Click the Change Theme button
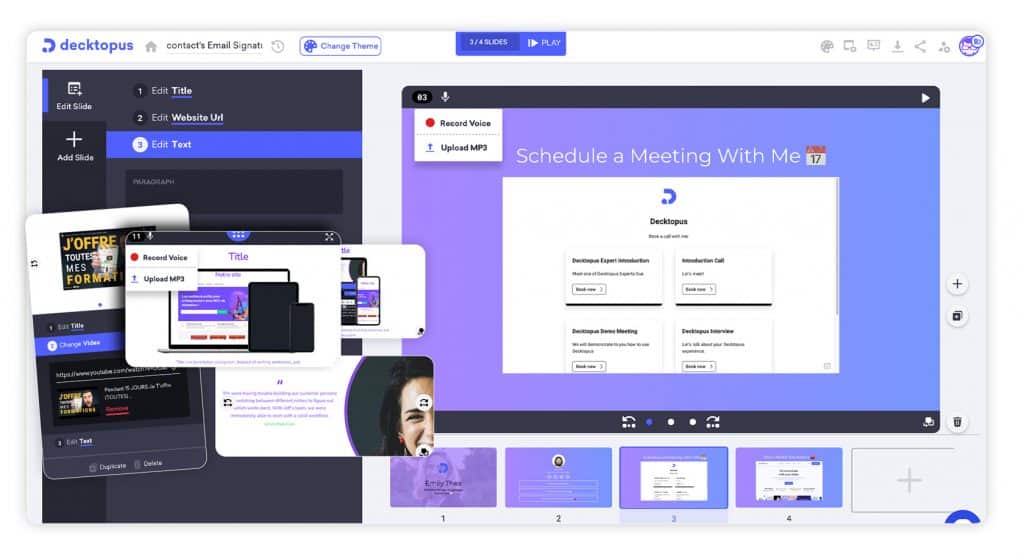1024x558 pixels. 341,46
